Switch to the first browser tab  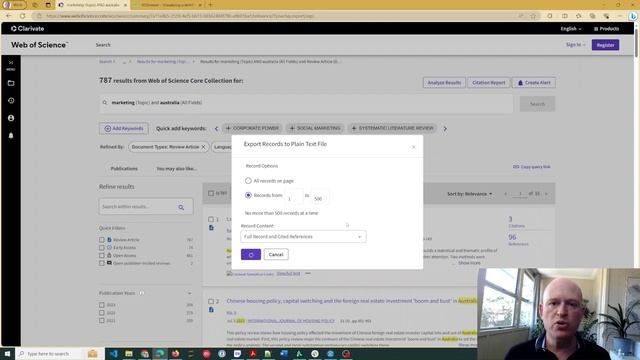(92, 5)
